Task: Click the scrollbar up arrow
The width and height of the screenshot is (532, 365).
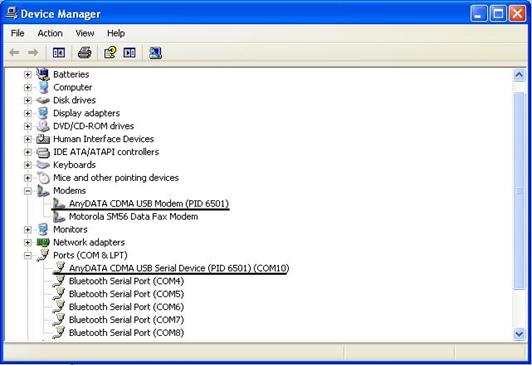Action: point(519,75)
